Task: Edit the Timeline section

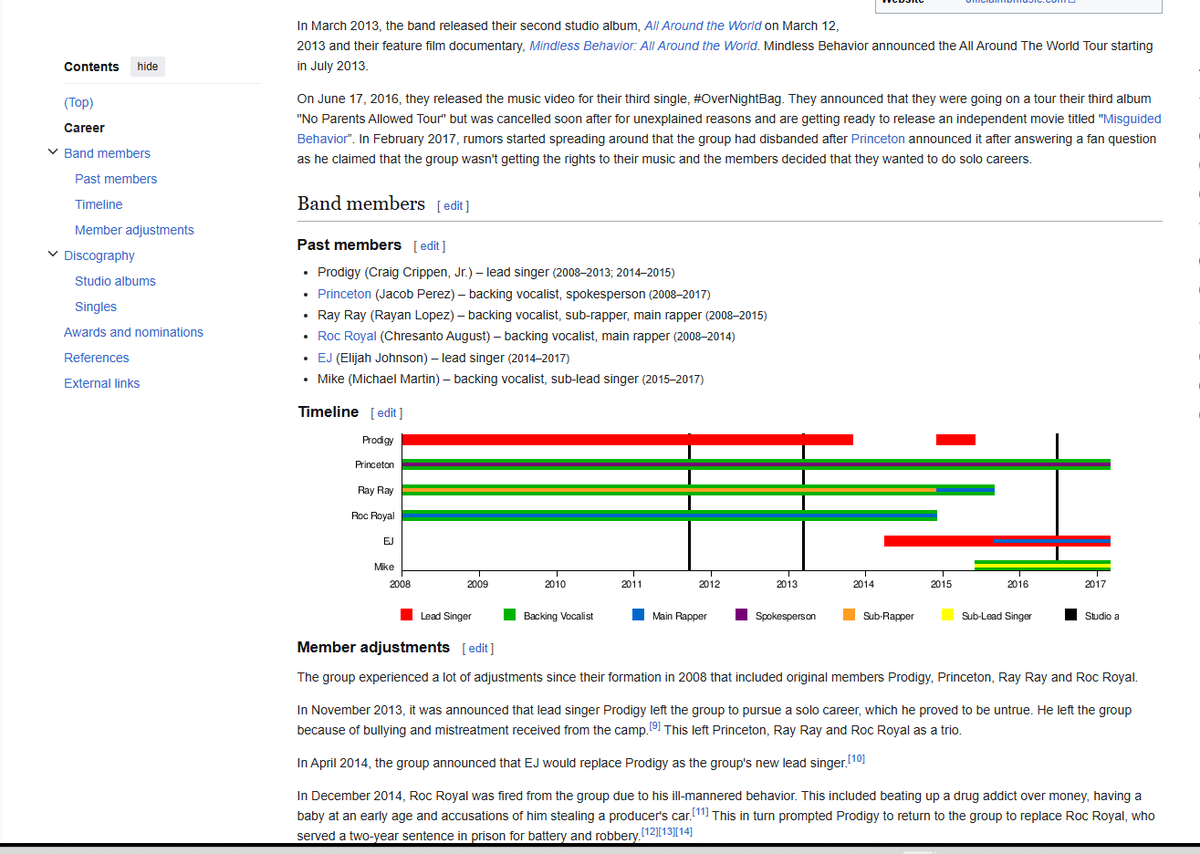Action: (386, 413)
